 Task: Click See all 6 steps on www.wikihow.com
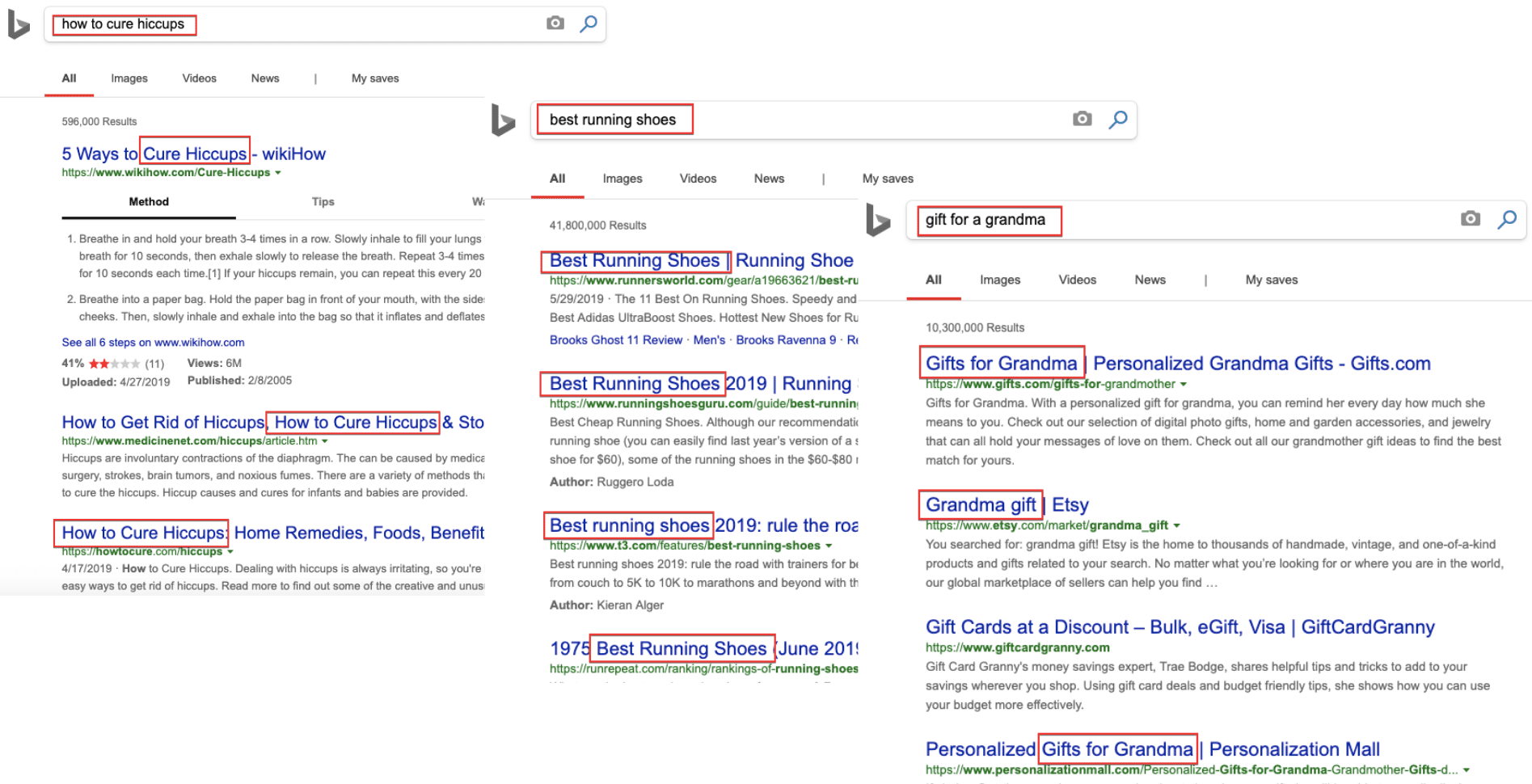click(x=153, y=343)
